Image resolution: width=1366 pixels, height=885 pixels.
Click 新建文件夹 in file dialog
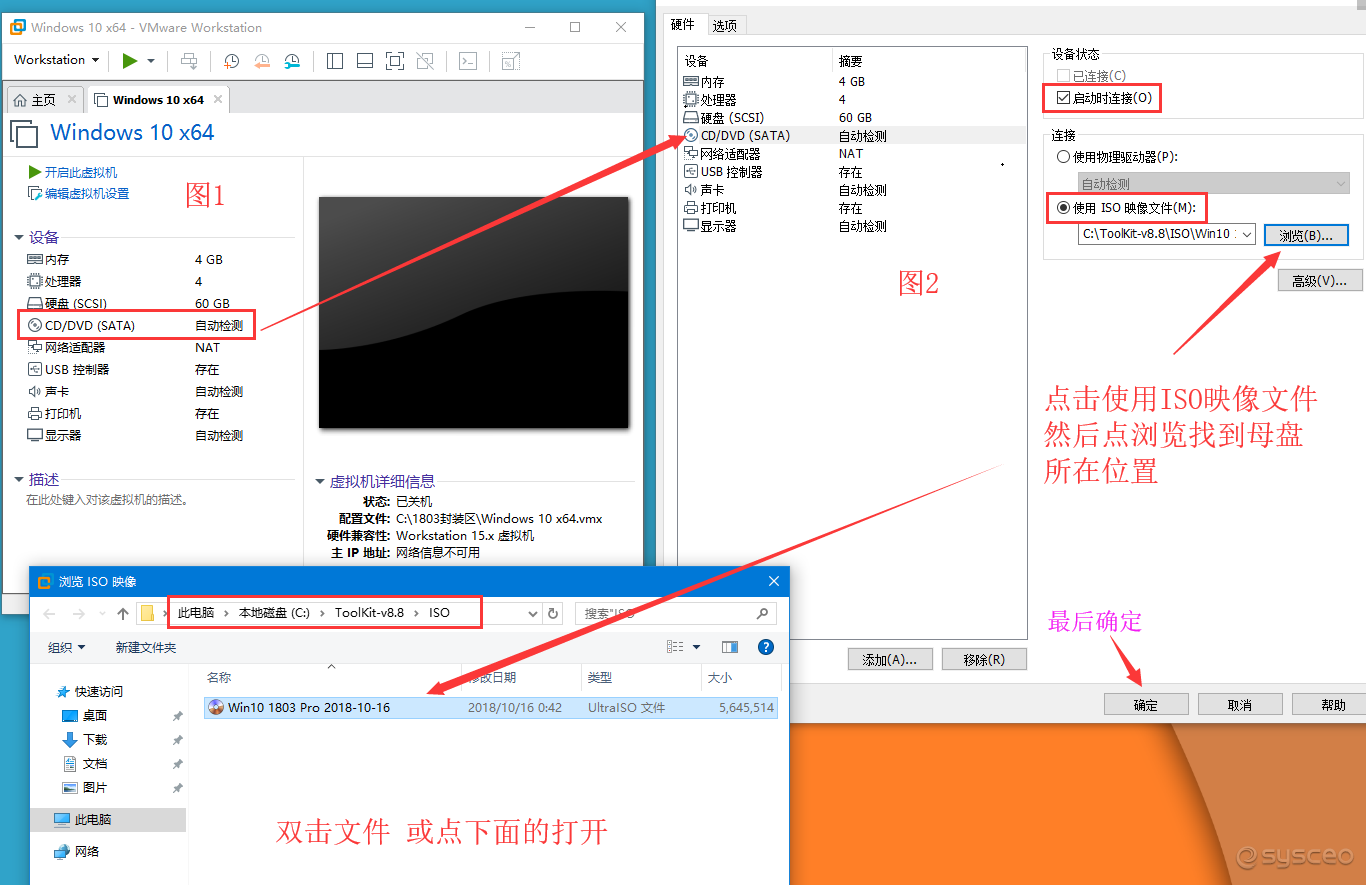click(x=146, y=648)
